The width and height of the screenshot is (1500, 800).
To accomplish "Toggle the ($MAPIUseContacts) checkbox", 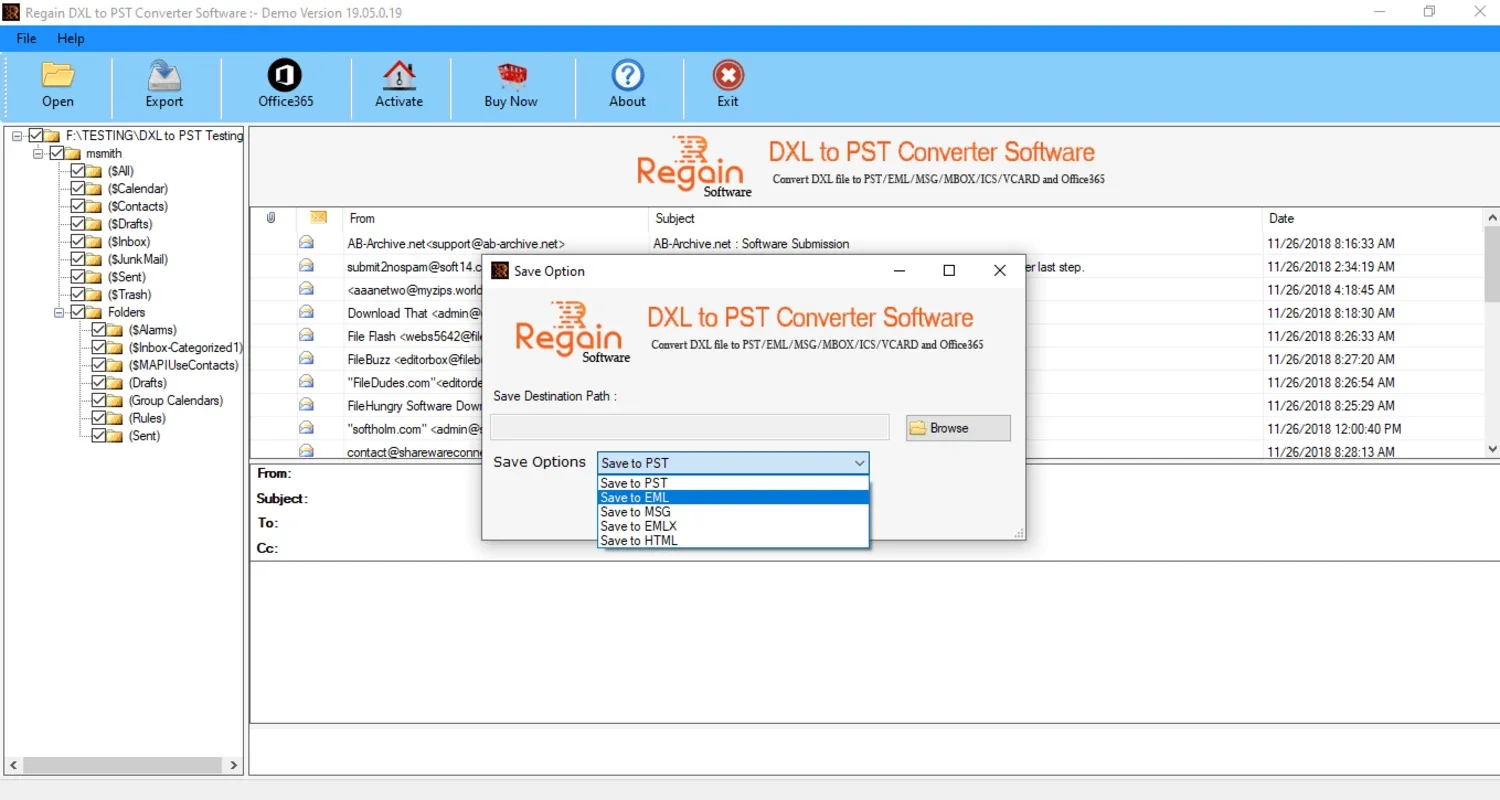I will click(99, 365).
